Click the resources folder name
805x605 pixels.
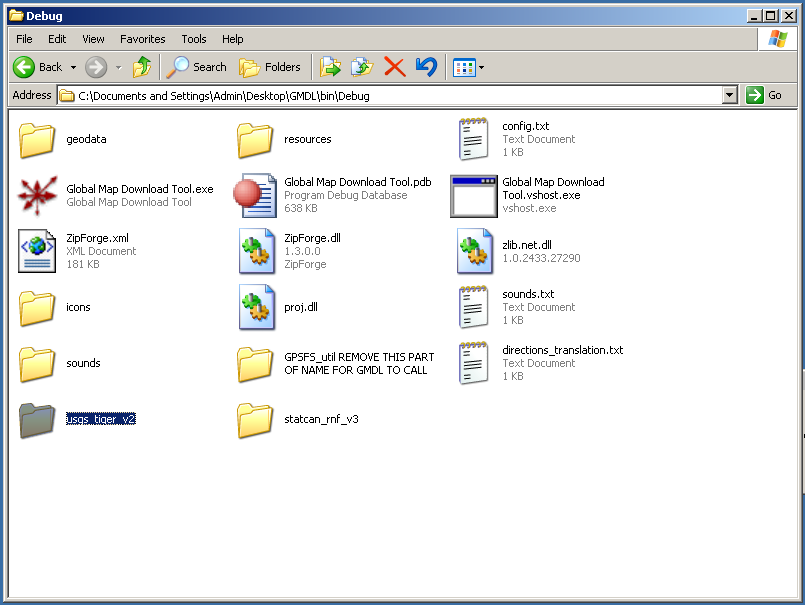point(308,139)
